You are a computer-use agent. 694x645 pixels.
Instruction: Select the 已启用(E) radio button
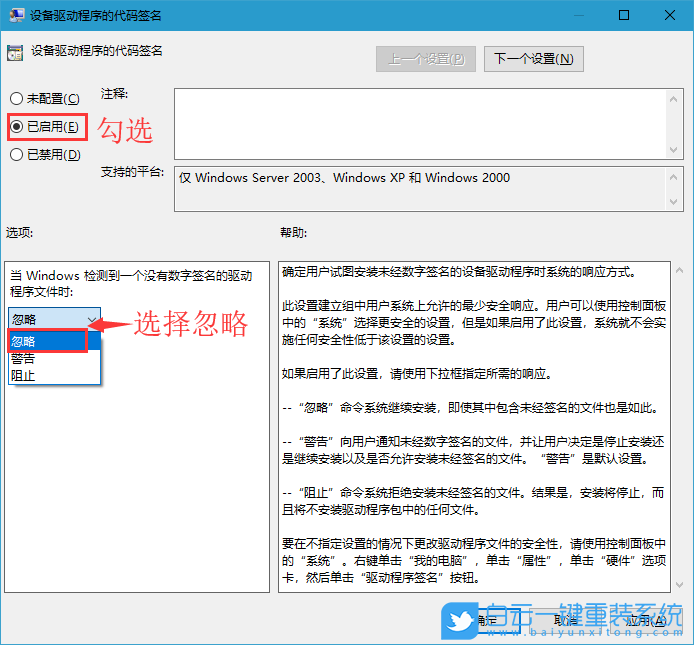point(44,127)
